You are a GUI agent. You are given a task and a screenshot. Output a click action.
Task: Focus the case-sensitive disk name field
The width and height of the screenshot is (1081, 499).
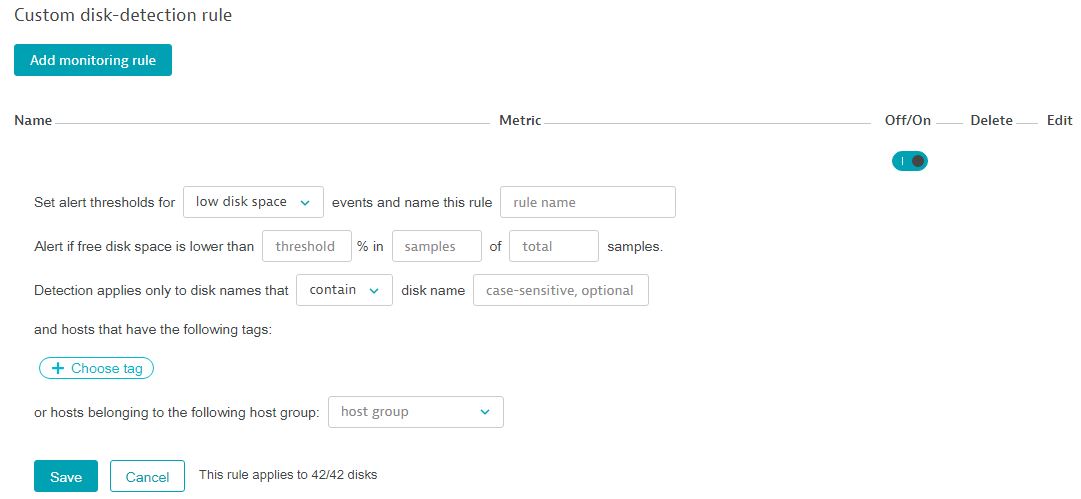click(x=560, y=290)
